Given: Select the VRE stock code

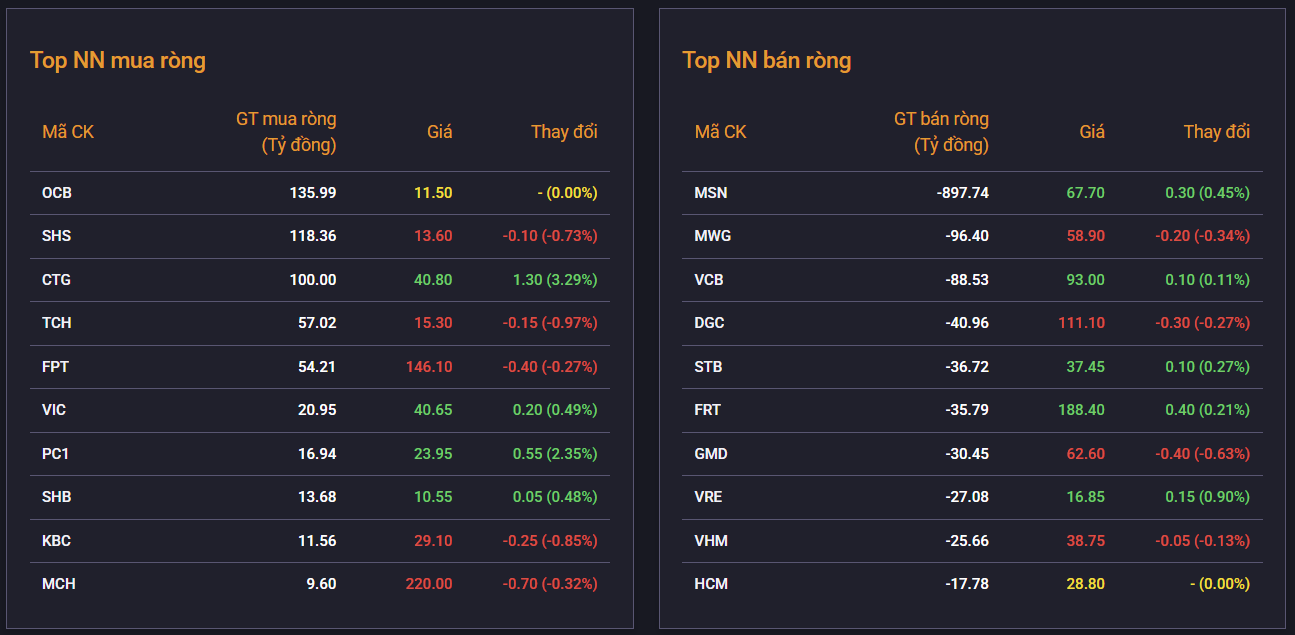Looking at the screenshot, I should point(709,497).
